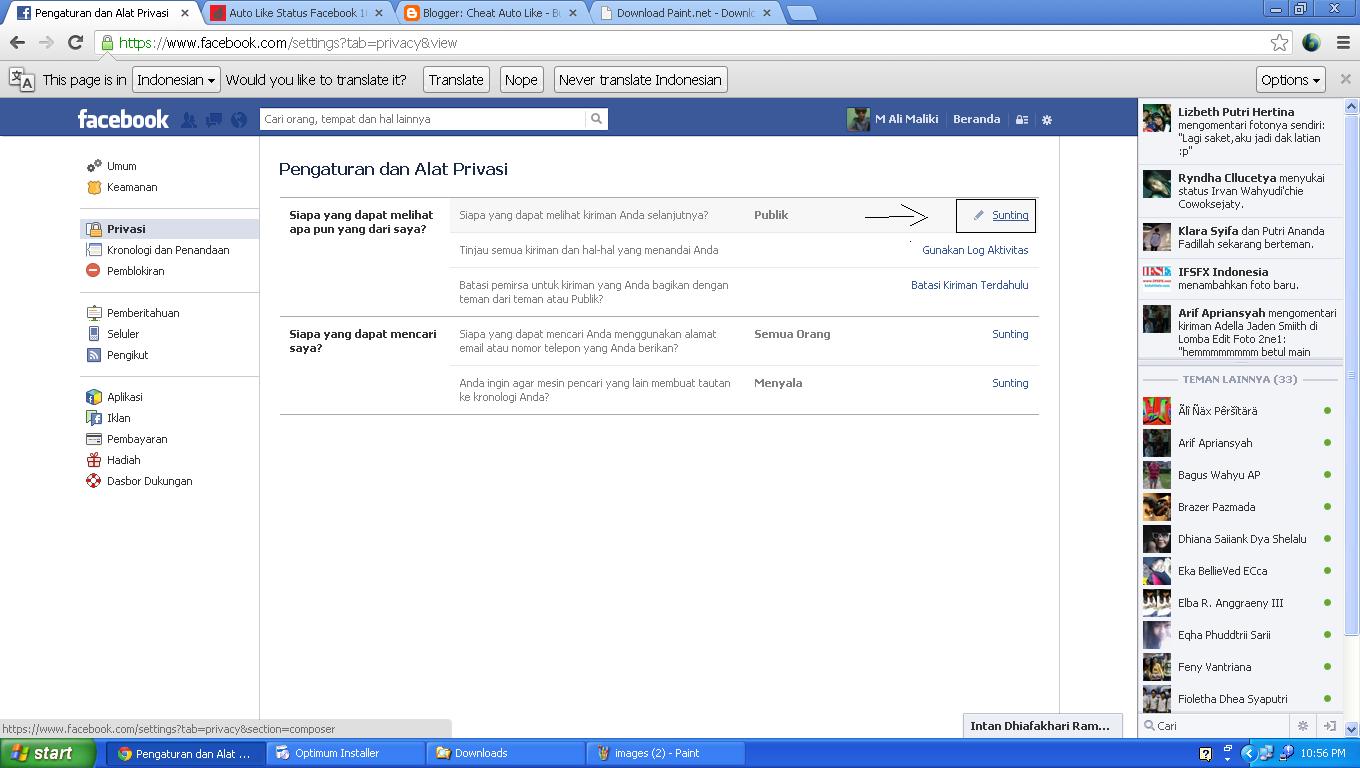Screen dimensions: 1360x768
Task: Click Gunakan Log Aktivitas link
Action: (x=975, y=250)
